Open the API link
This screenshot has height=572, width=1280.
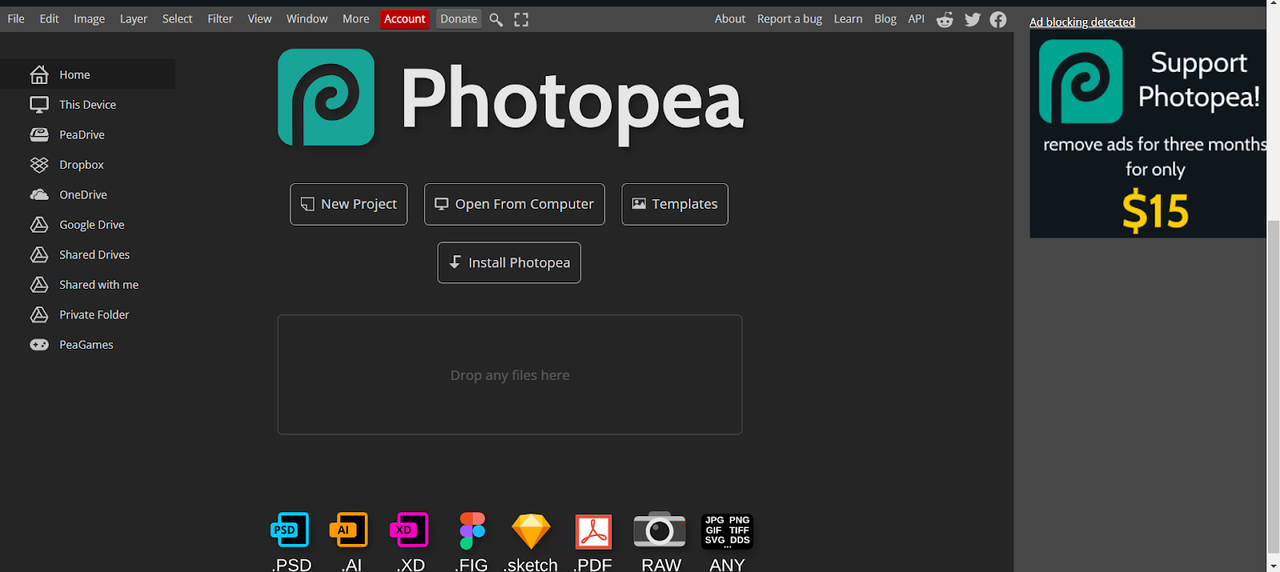coord(916,19)
